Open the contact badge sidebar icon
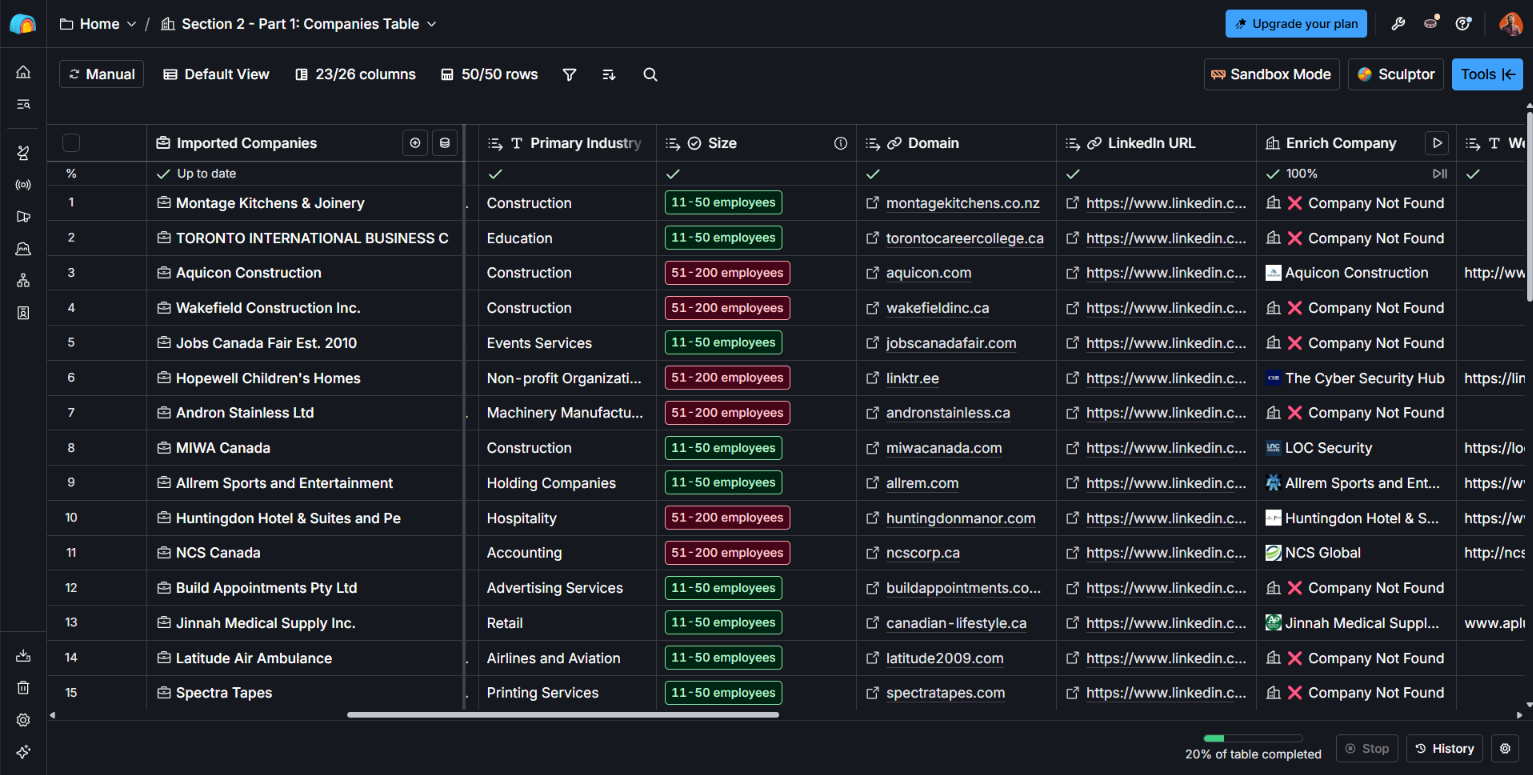Viewport: 1533px width, 775px height. 23,313
